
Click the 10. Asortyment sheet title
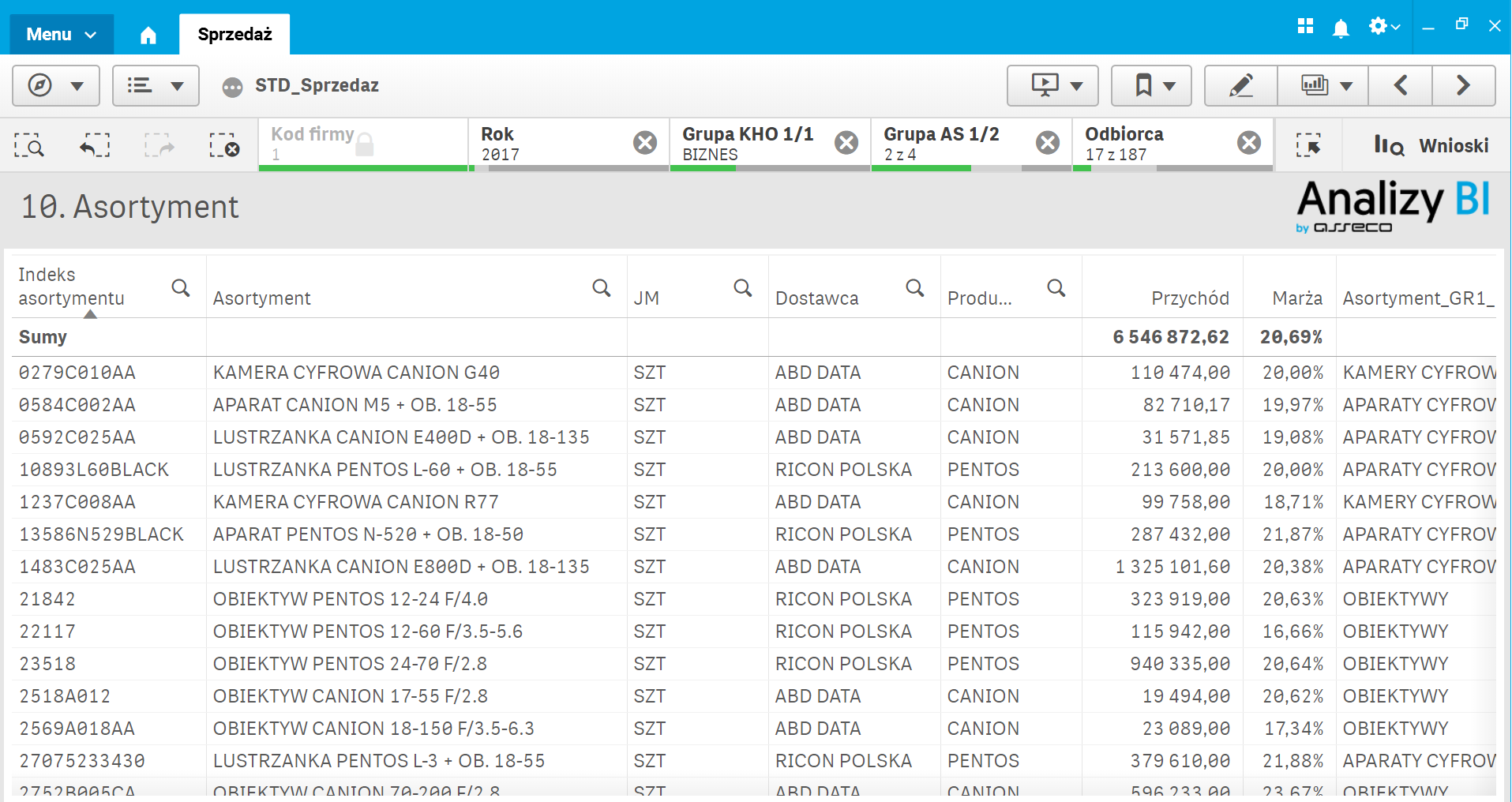pos(129,207)
